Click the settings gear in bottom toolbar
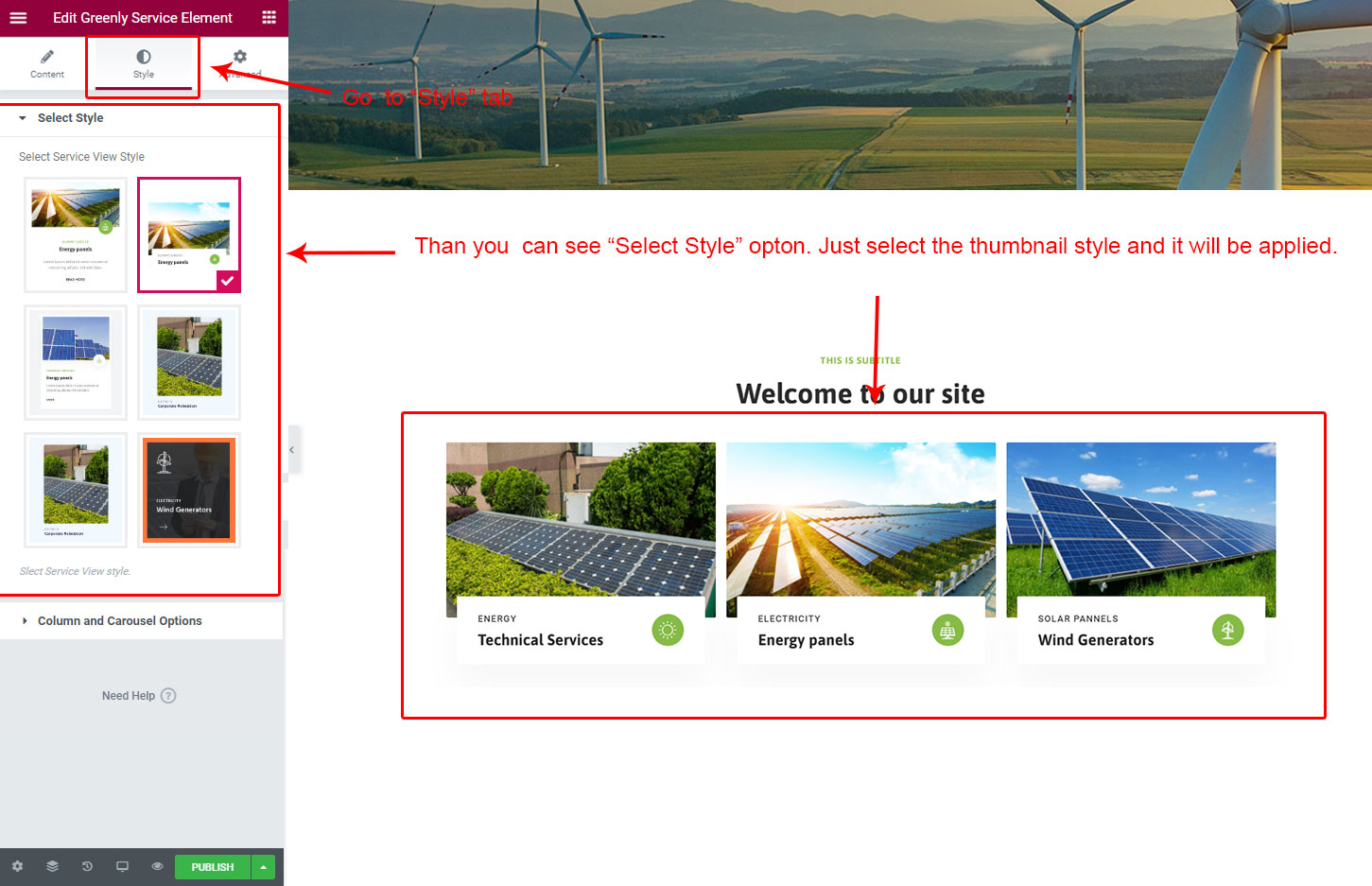 point(17,866)
